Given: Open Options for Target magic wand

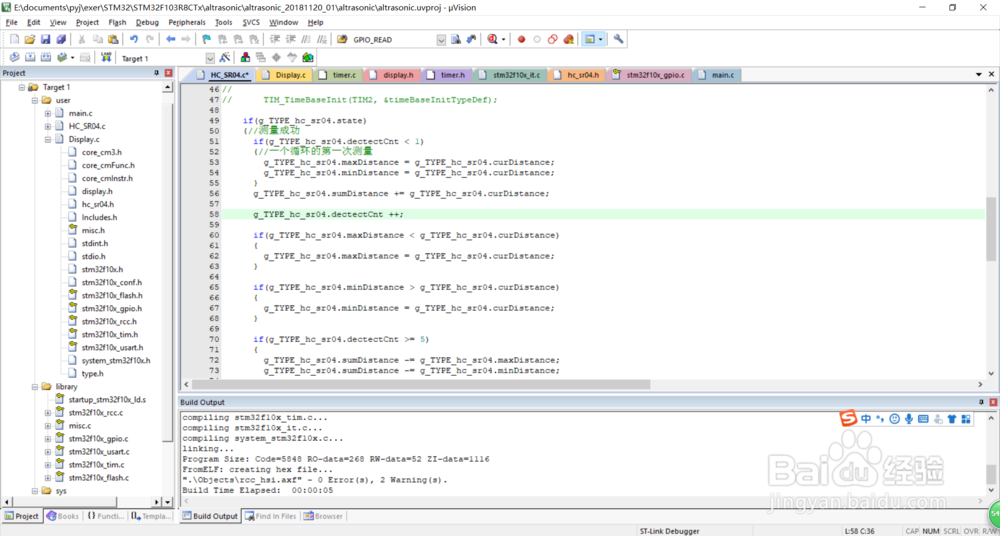Looking at the screenshot, I should coord(224,57).
